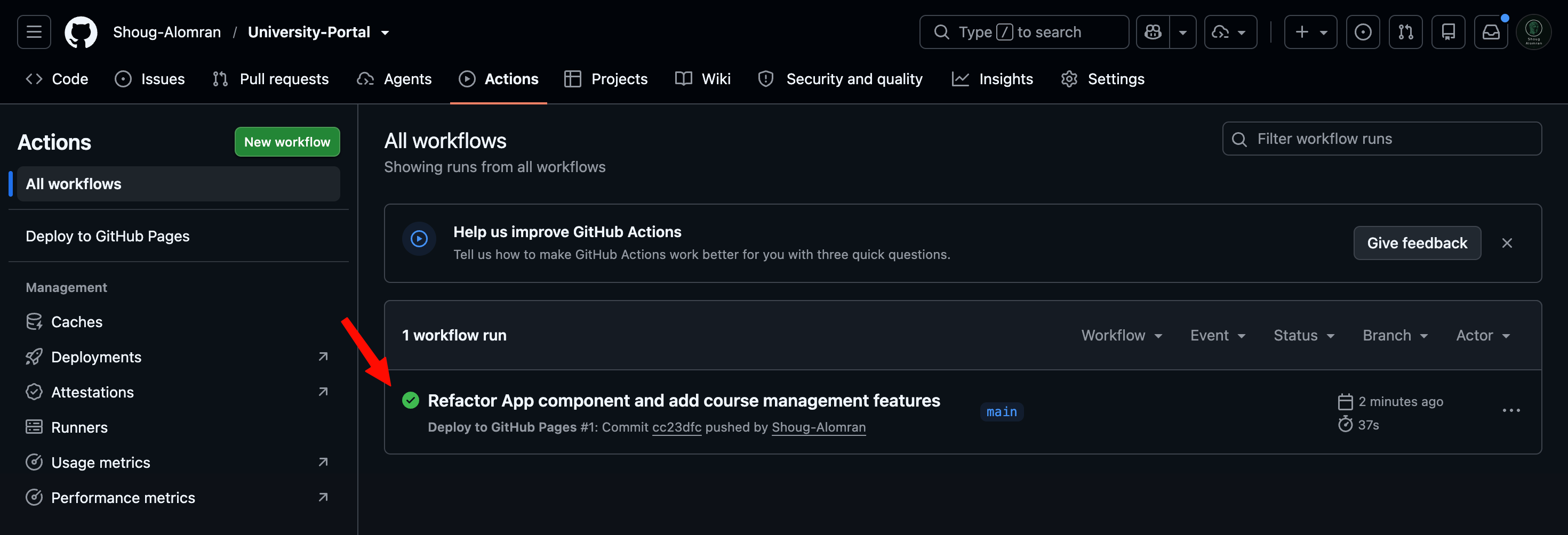Open the Branch filter dropdown
Image resolution: width=1568 pixels, height=535 pixels.
(1395, 336)
